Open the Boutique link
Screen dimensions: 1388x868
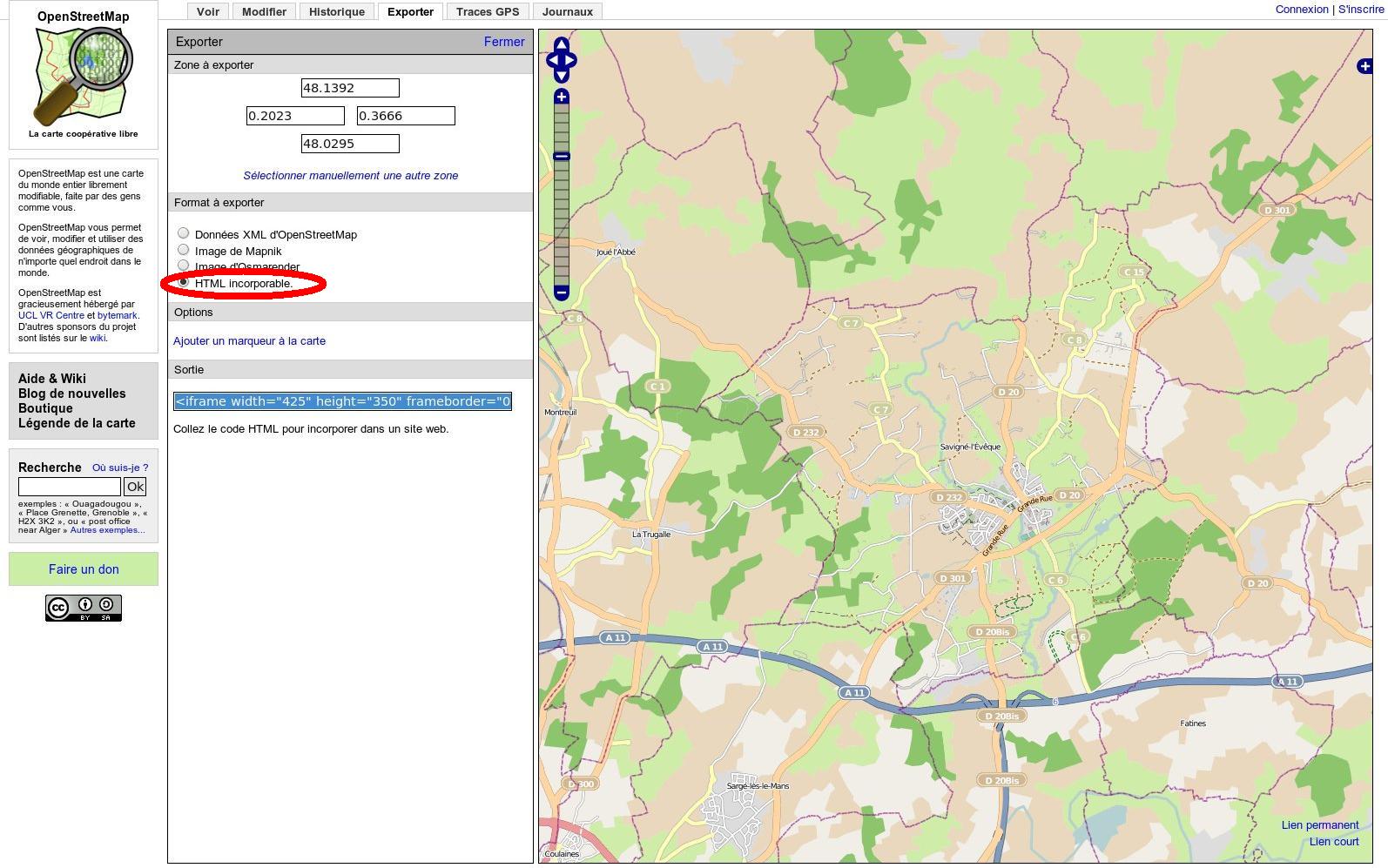click(45, 407)
